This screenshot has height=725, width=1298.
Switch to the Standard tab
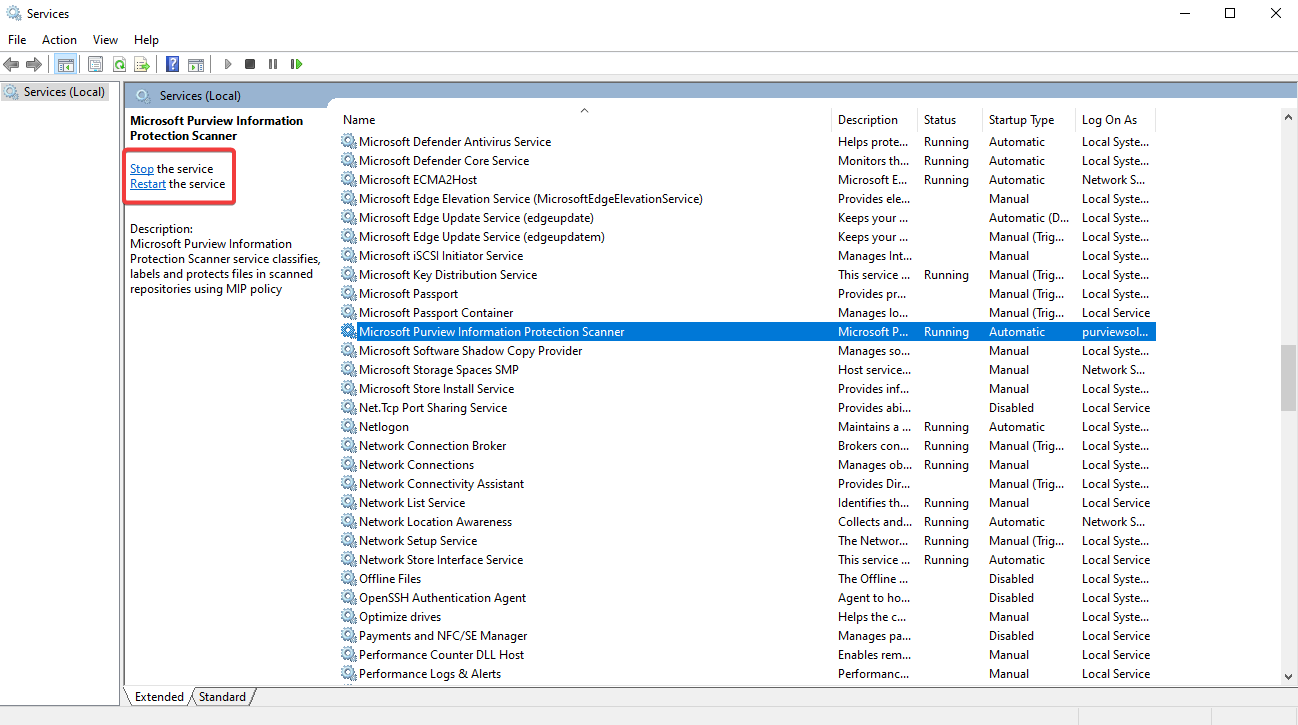pyautogui.click(x=222, y=697)
